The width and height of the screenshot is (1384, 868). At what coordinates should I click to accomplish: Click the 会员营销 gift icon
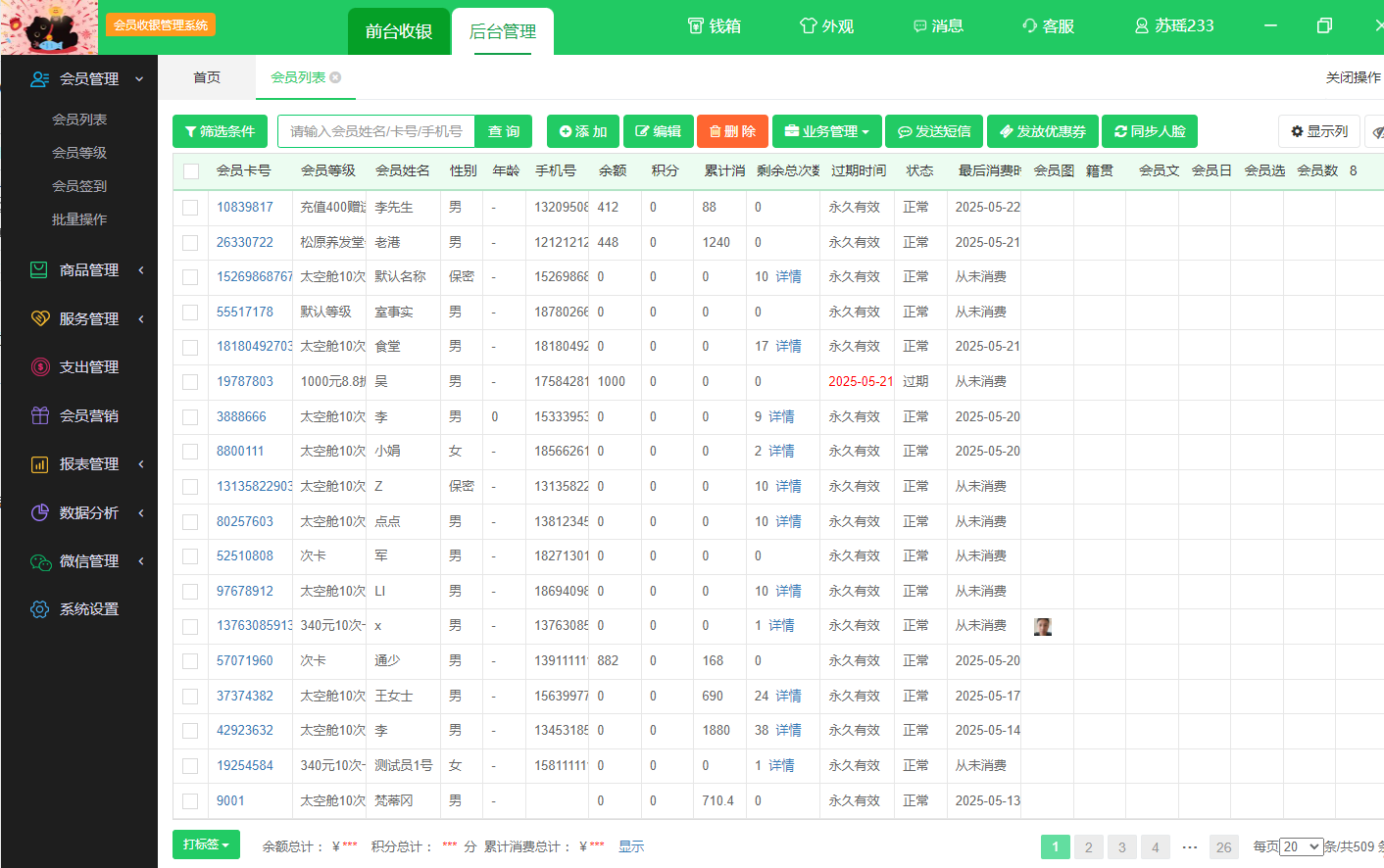(40, 415)
